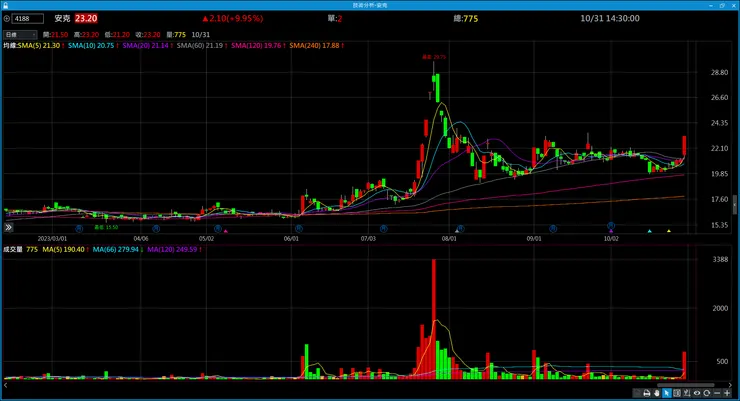Click the vertical splitter handle at right edge
Screen dimensions: 740x401
734,204
